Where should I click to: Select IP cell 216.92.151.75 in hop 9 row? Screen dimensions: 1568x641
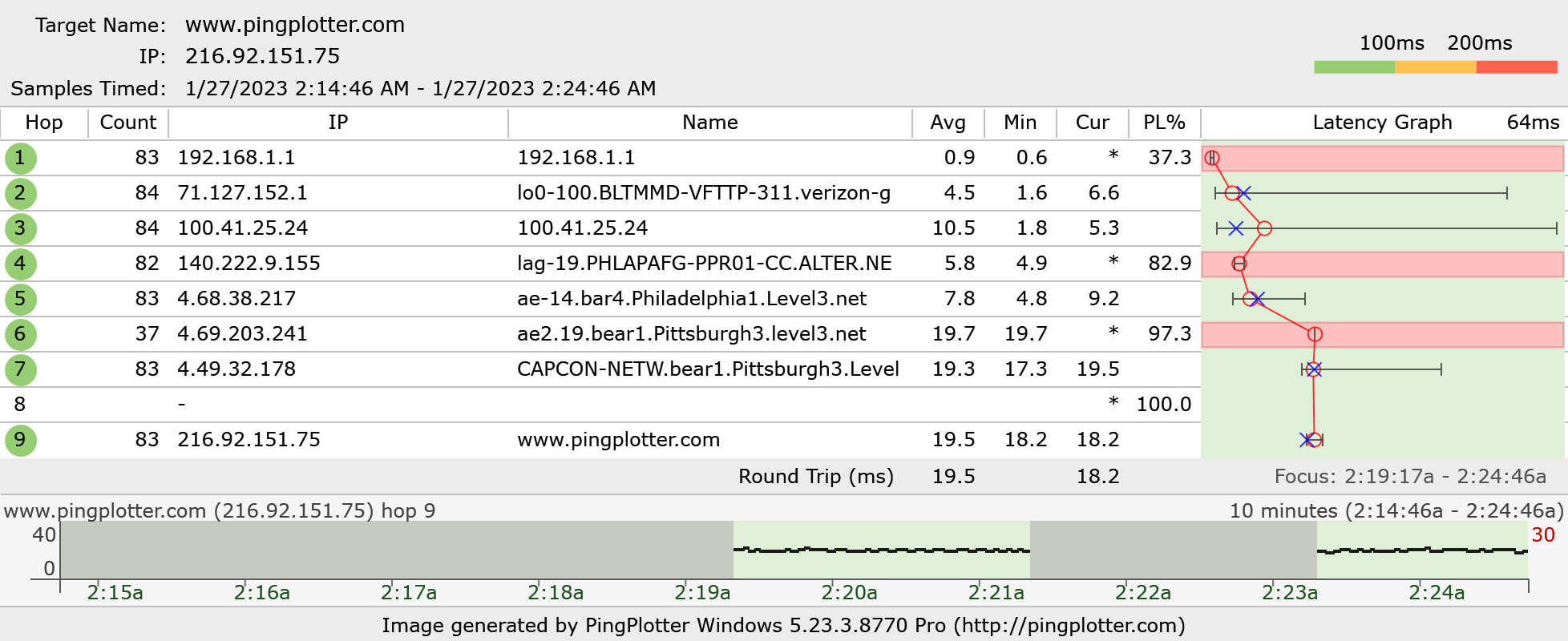[x=249, y=440]
